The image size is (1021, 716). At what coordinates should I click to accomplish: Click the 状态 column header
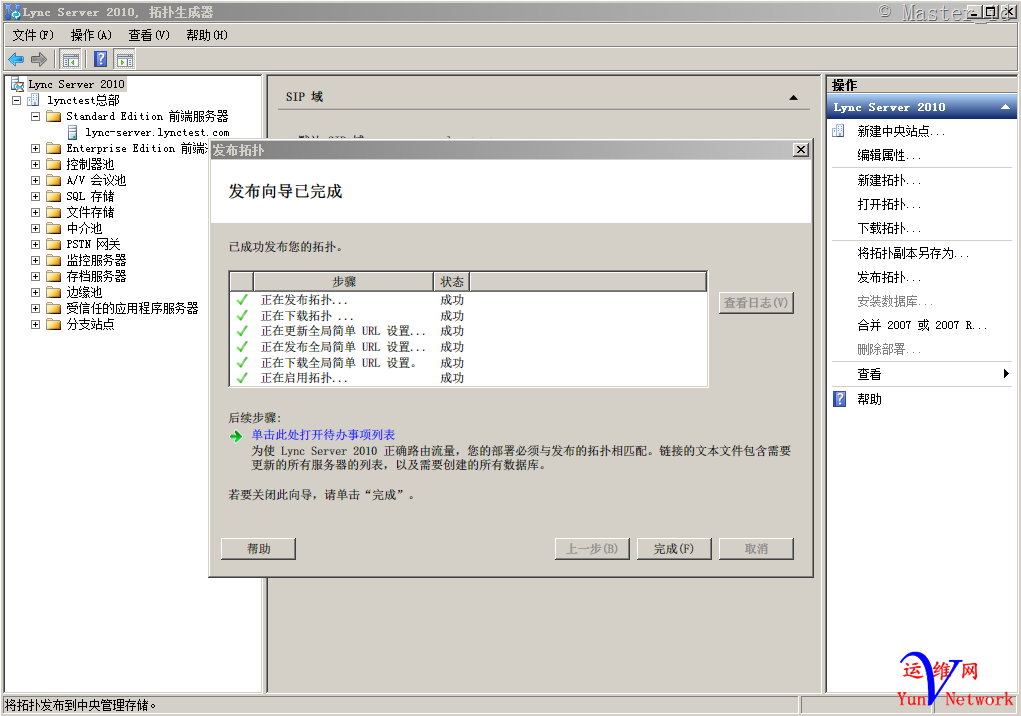pos(452,282)
